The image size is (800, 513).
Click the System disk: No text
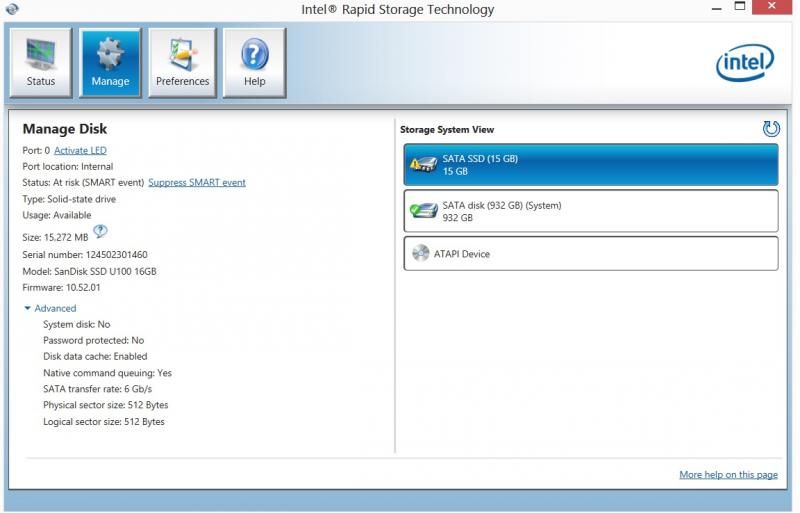coord(77,325)
